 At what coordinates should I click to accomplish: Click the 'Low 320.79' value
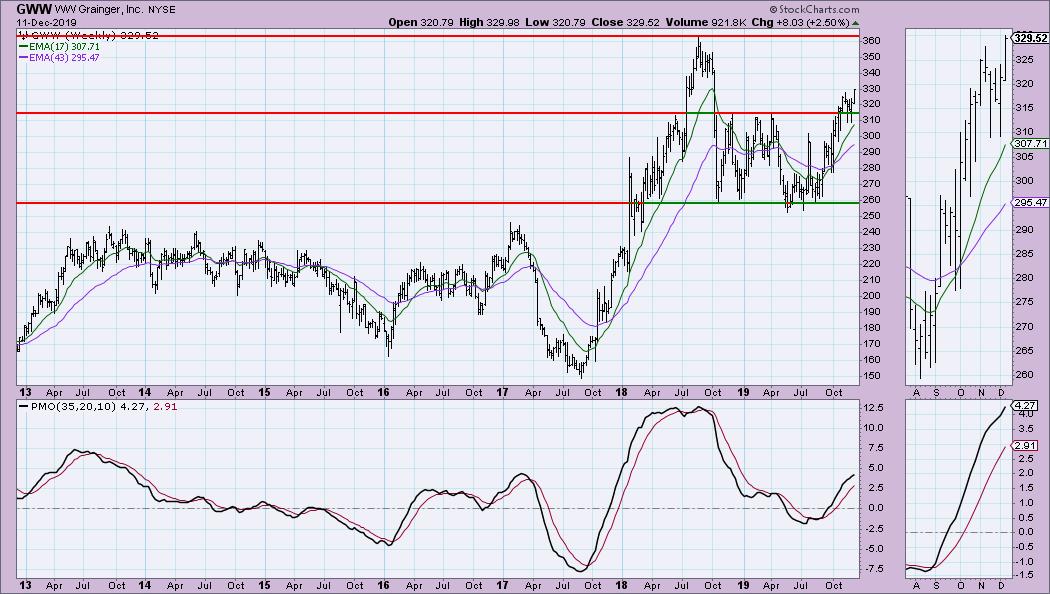(x=555, y=22)
